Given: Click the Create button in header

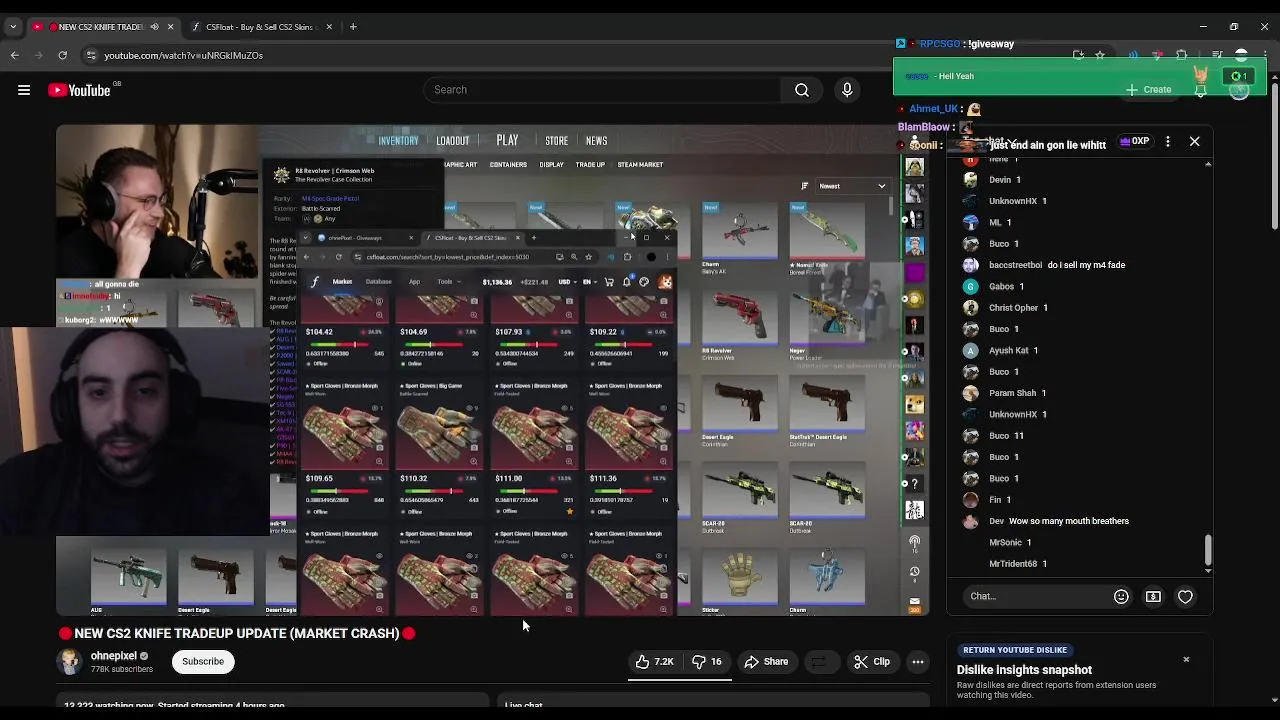Looking at the screenshot, I should click(x=1148, y=90).
